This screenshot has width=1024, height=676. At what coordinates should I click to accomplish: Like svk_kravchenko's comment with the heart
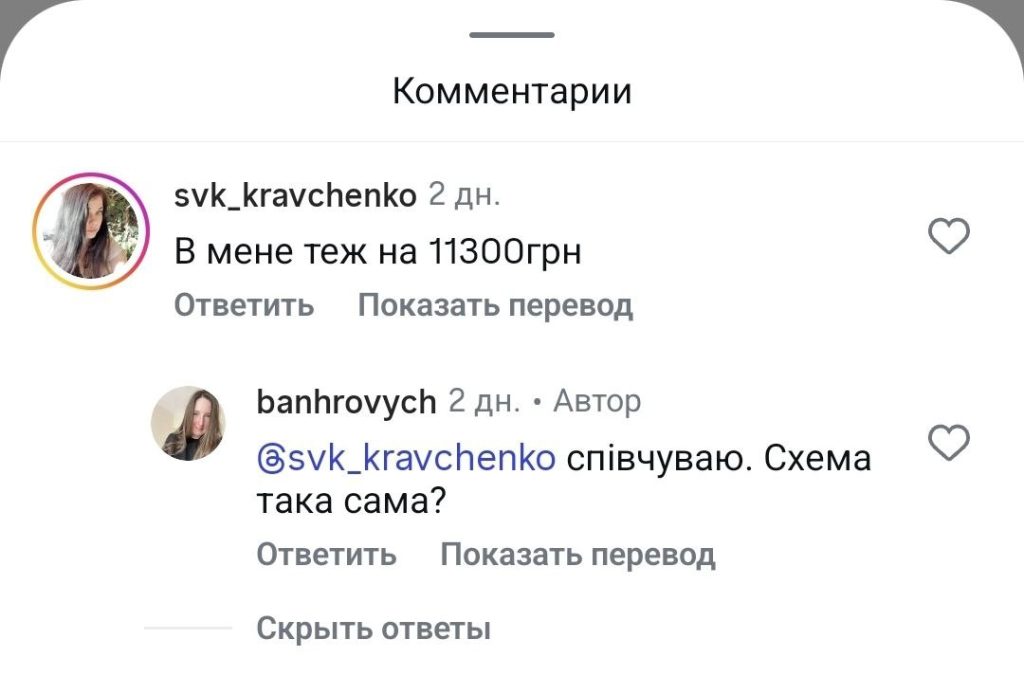click(x=949, y=237)
